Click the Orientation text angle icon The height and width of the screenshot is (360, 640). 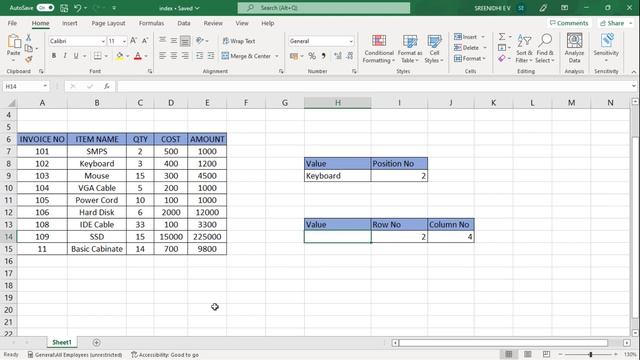pyautogui.click(x=200, y=41)
